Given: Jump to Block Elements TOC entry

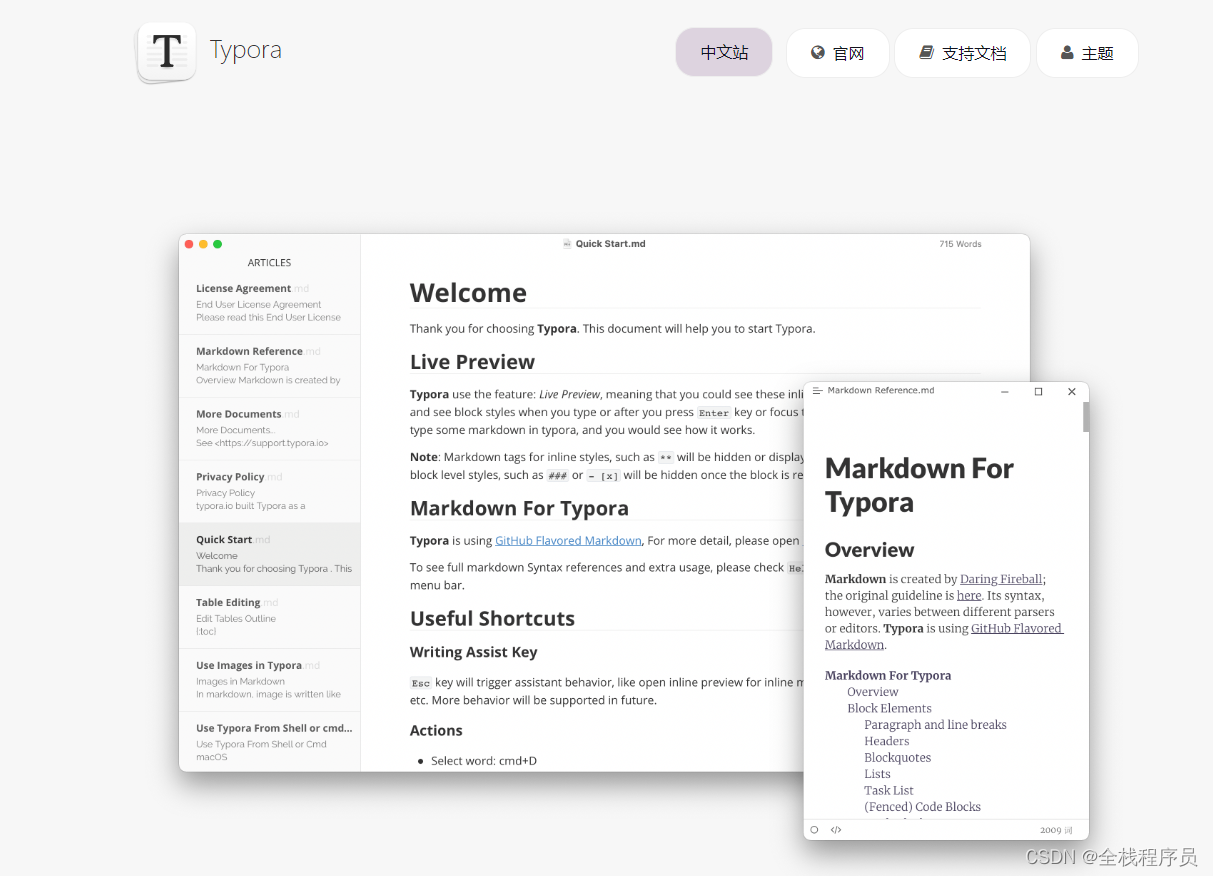Looking at the screenshot, I should 889,708.
